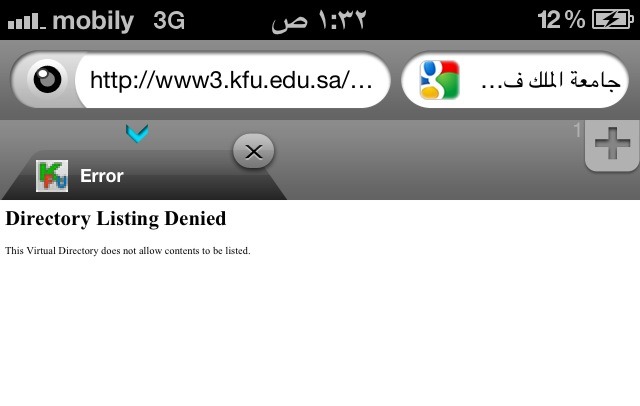640x406 pixels.
Task: Tap the eye icon in the address bar
Action: tap(47, 79)
